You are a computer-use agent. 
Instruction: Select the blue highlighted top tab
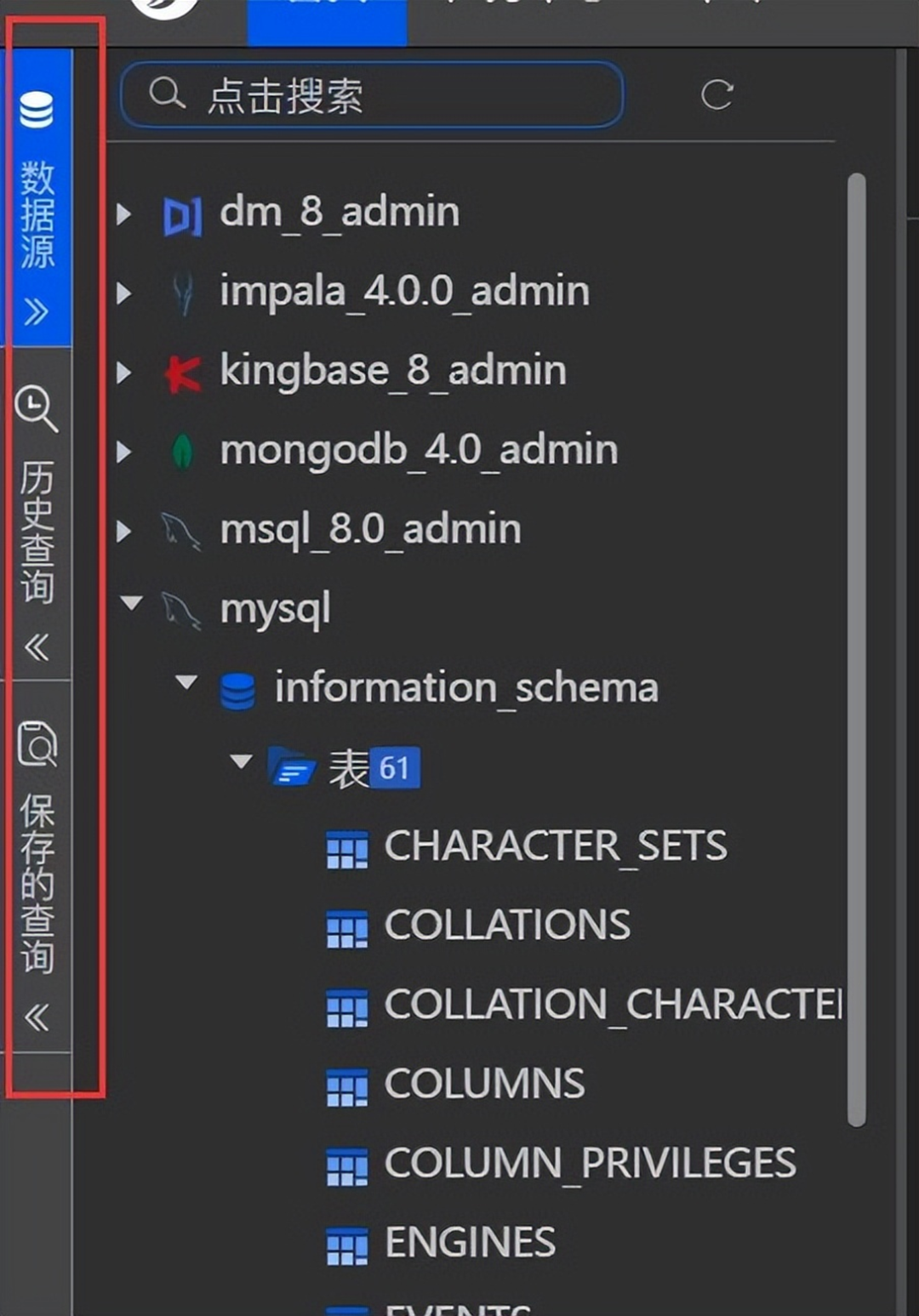[x=328, y=22]
